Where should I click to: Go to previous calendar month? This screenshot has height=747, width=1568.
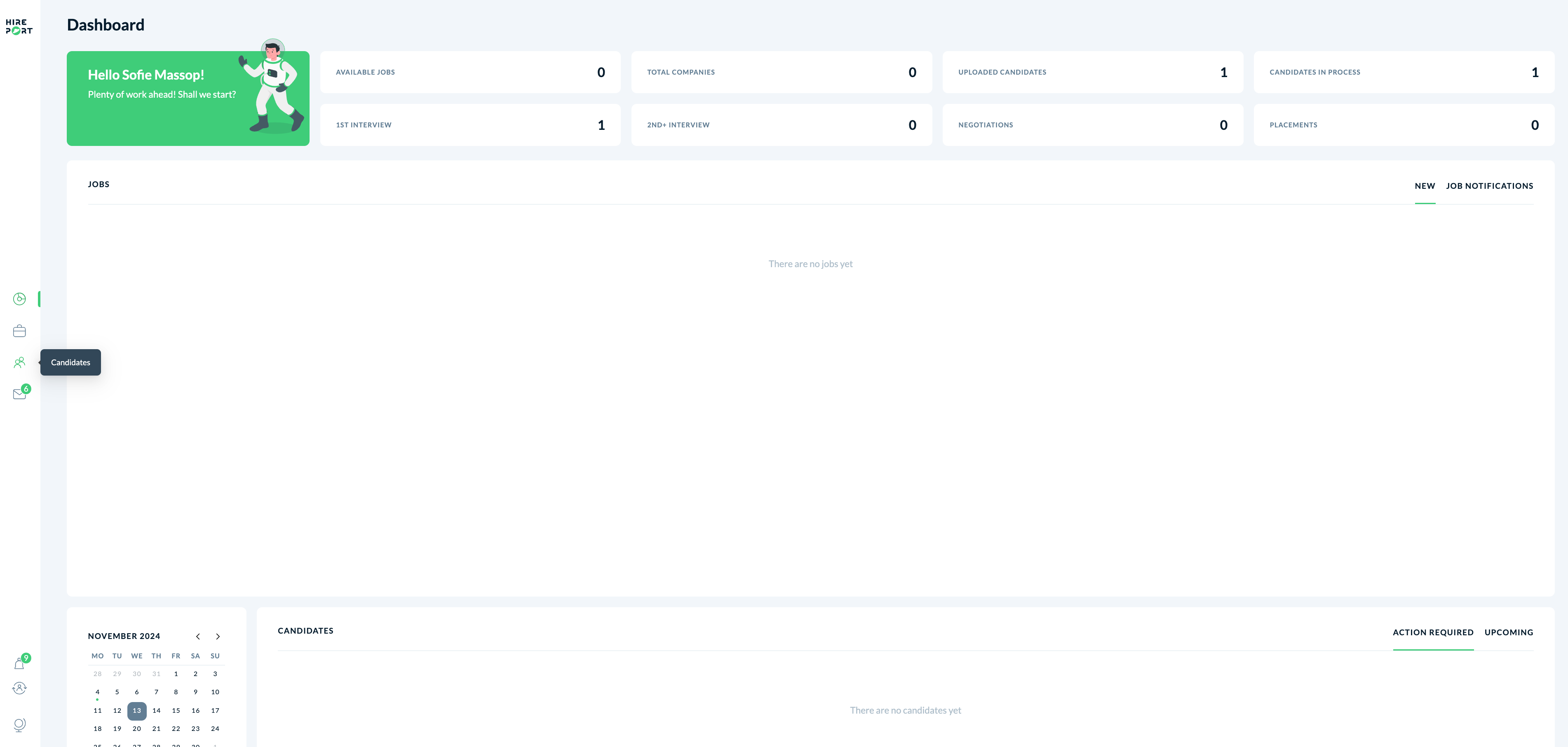pyautogui.click(x=198, y=636)
